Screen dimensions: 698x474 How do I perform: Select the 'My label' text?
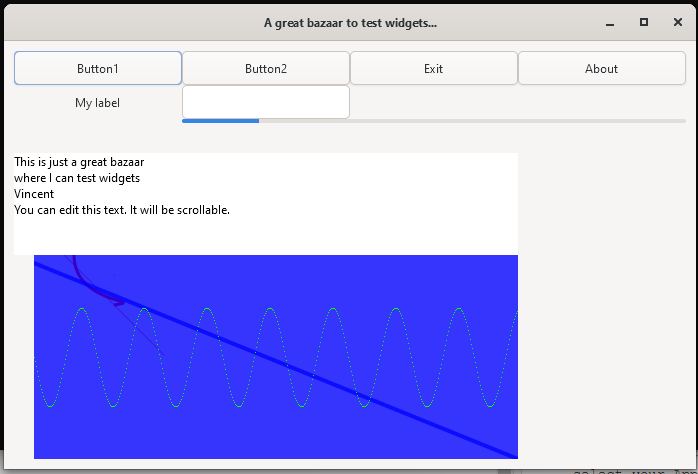coord(97,103)
